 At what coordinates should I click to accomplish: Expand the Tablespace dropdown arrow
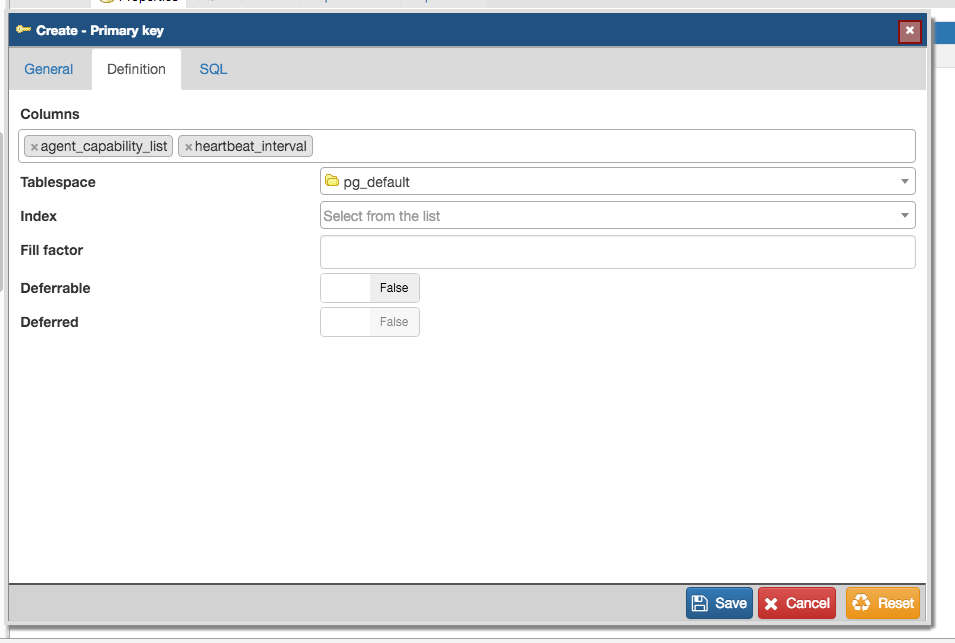[x=904, y=182]
